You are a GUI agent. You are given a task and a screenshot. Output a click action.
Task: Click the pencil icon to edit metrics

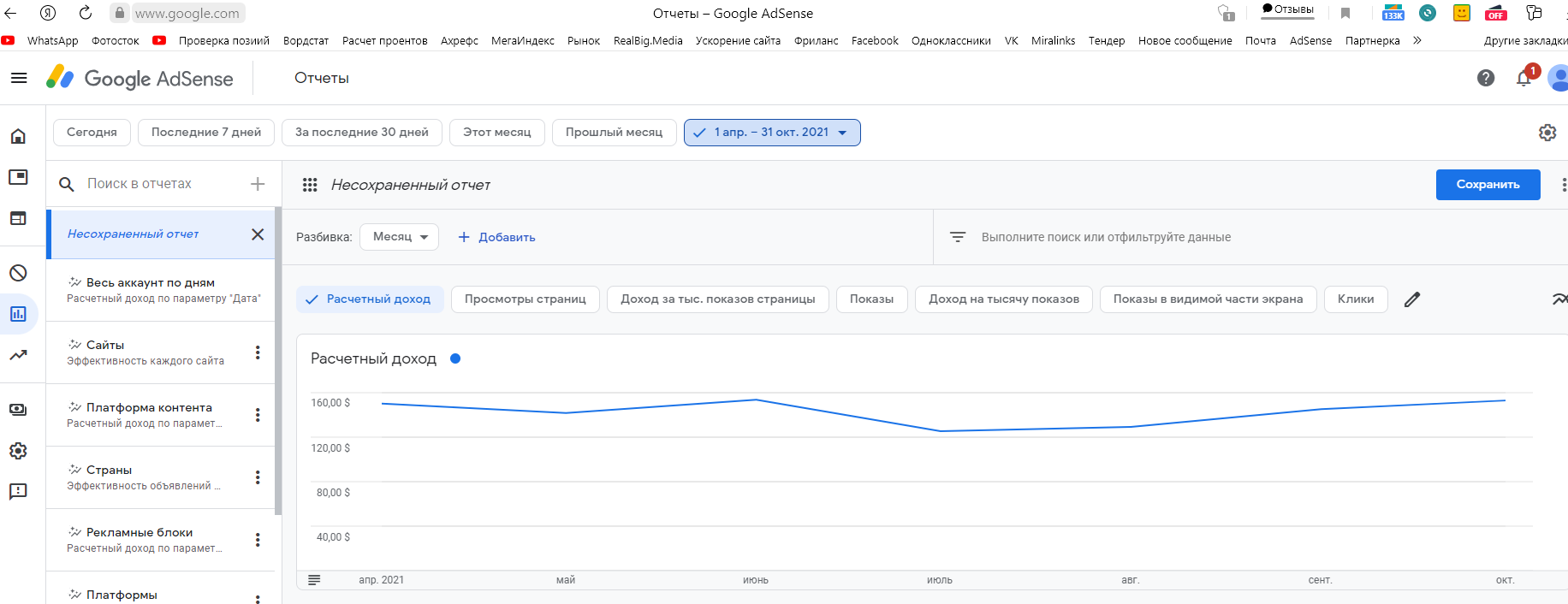click(x=1412, y=299)
